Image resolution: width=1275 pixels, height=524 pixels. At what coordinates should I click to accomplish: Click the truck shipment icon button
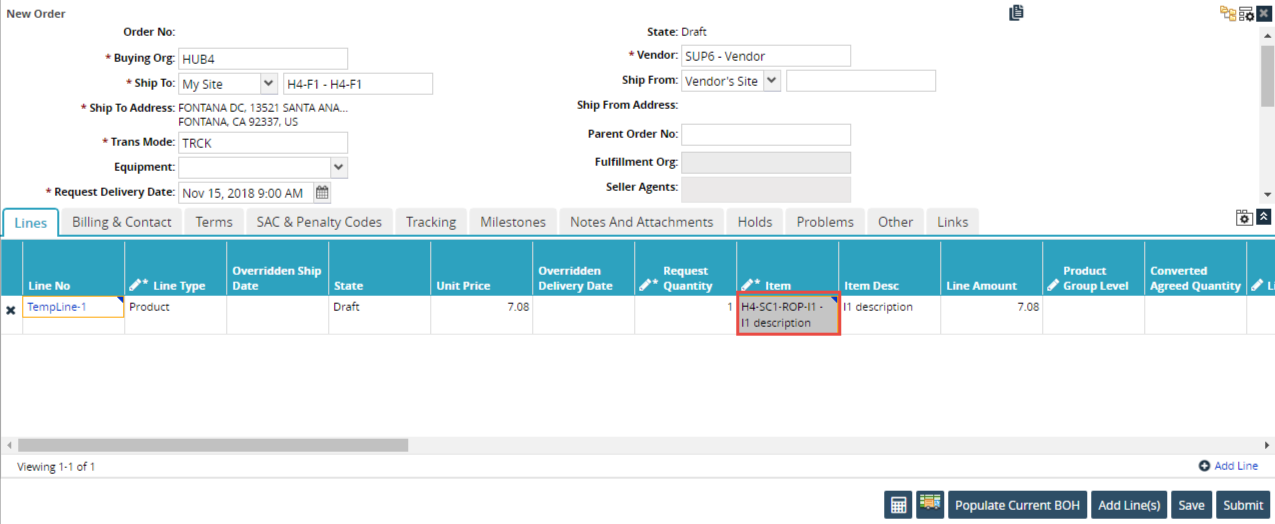(x=930, y=505)
